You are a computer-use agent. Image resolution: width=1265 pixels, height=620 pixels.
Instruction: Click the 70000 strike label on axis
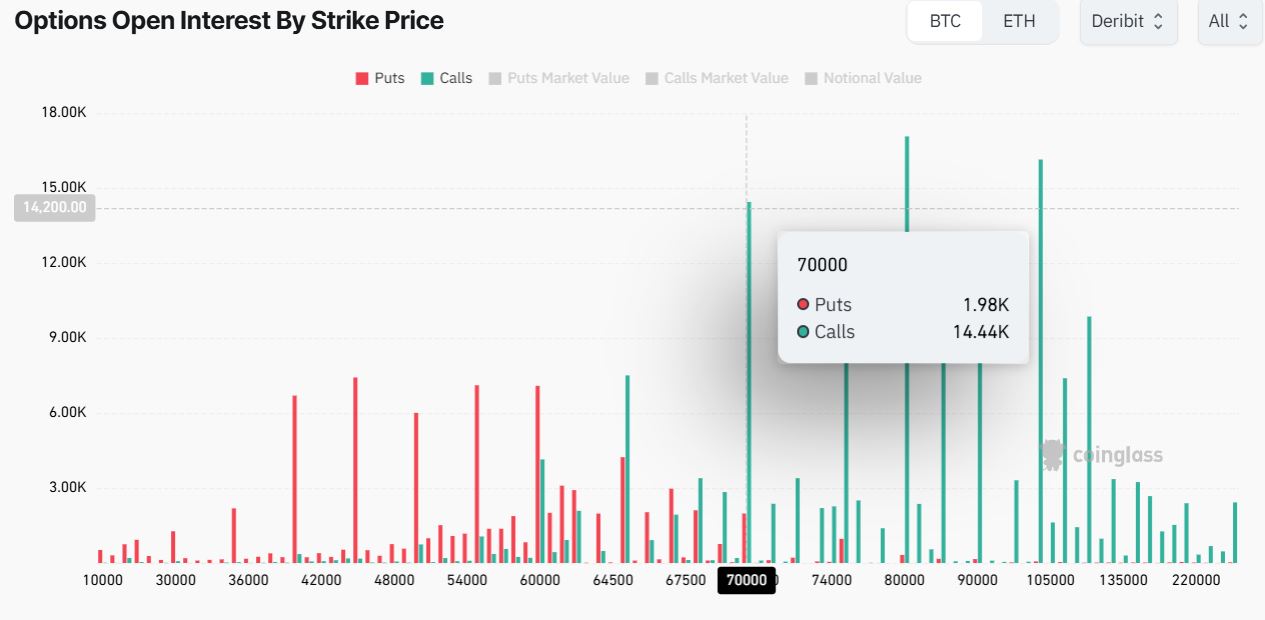point(747,580)
